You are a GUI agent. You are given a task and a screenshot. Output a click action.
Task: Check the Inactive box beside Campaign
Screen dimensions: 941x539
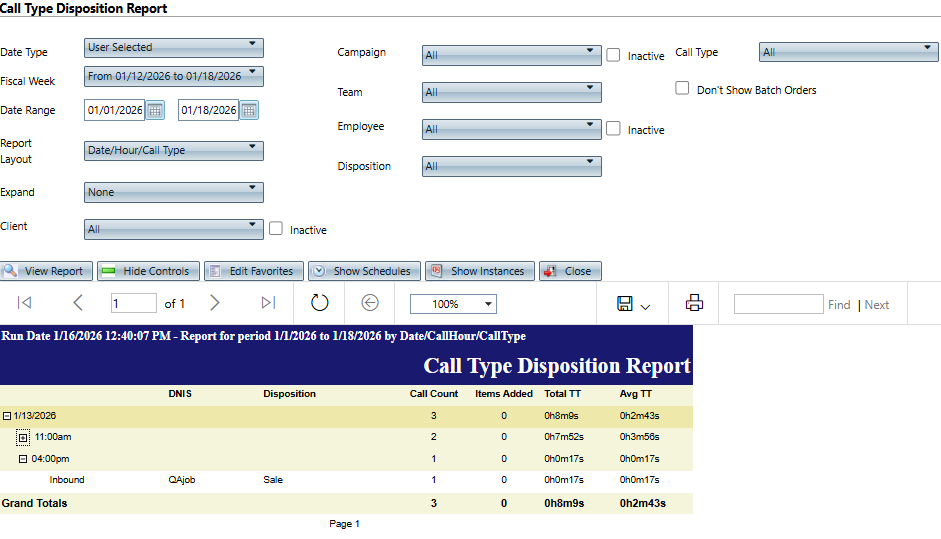point(613,55)
